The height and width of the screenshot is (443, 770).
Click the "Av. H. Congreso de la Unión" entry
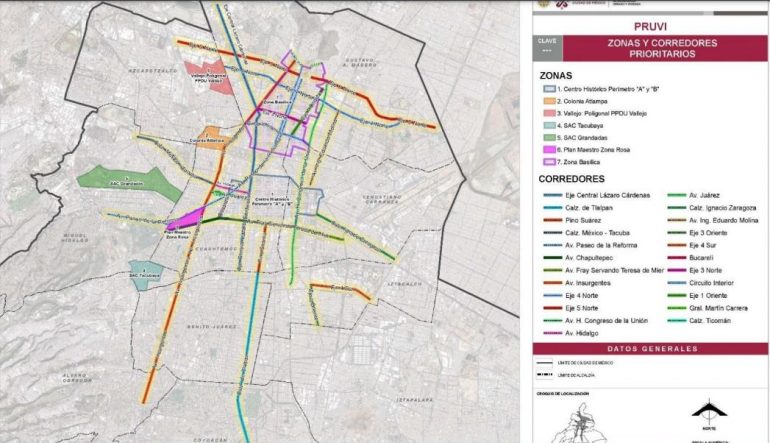pyautogui.click(x=596, y=321)
